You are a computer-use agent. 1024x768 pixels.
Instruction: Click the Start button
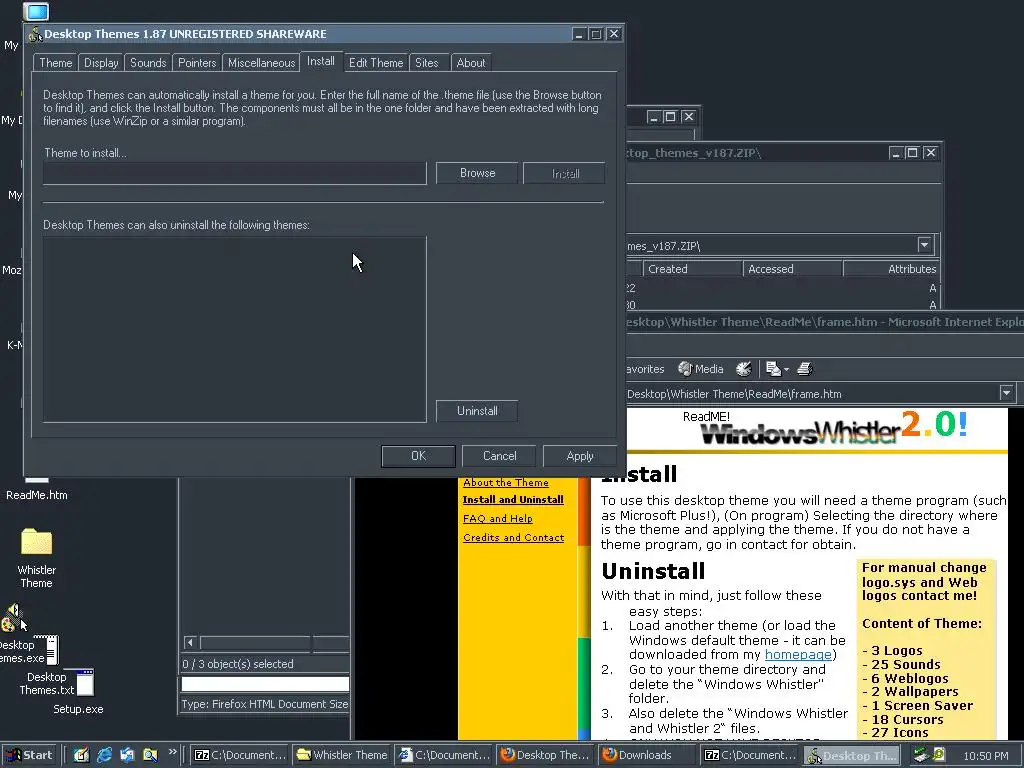29,755
